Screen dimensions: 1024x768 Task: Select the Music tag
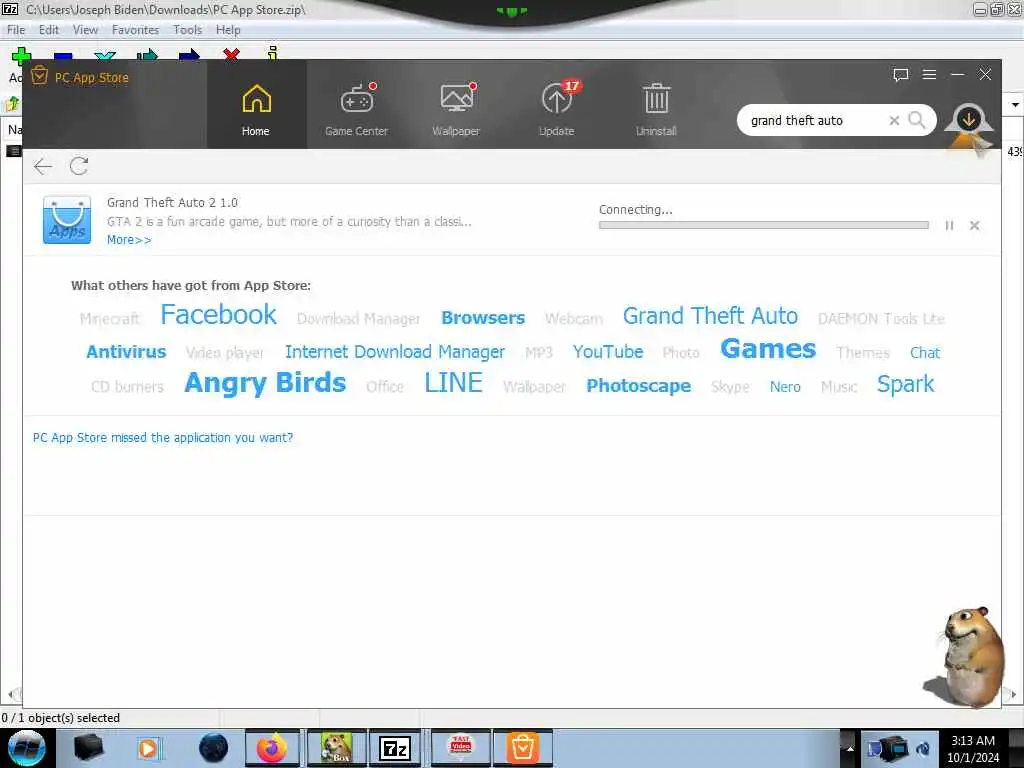pyautogui.click(x=839, y=387)
